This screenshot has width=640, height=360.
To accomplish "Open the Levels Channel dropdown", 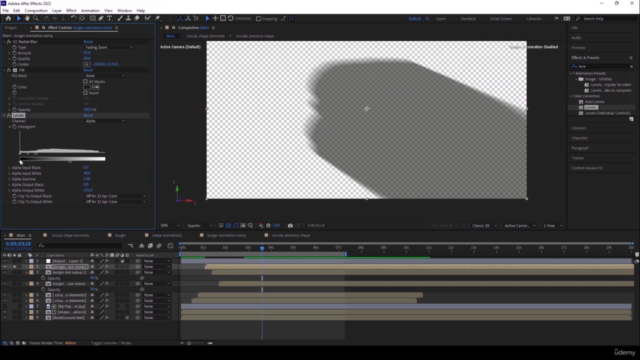I will tap(105, 121).
